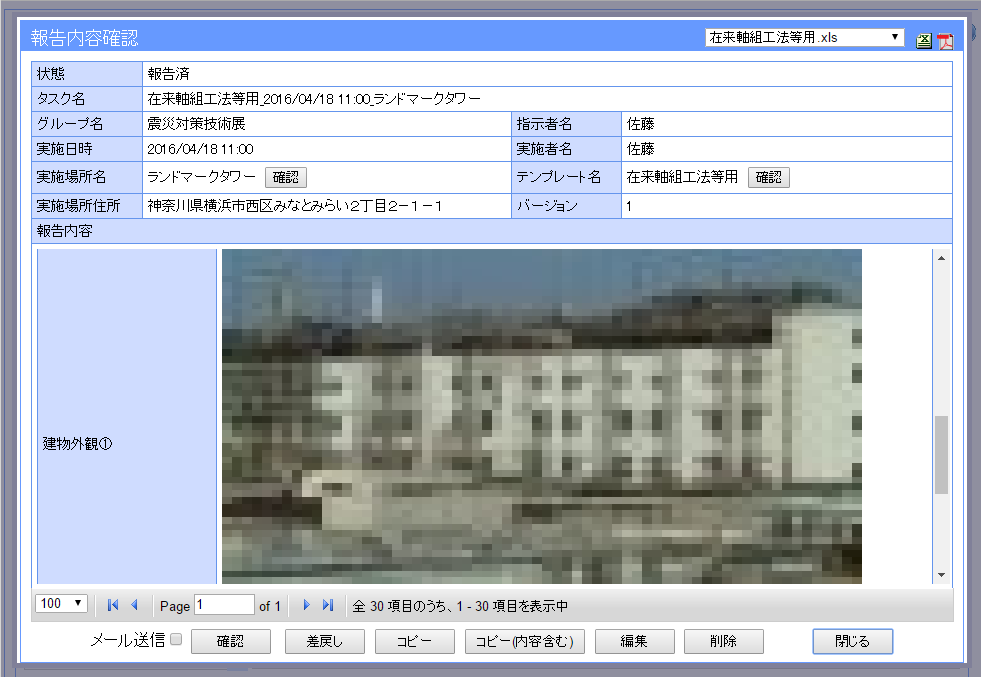Select the task name value text

pos(314,99)
